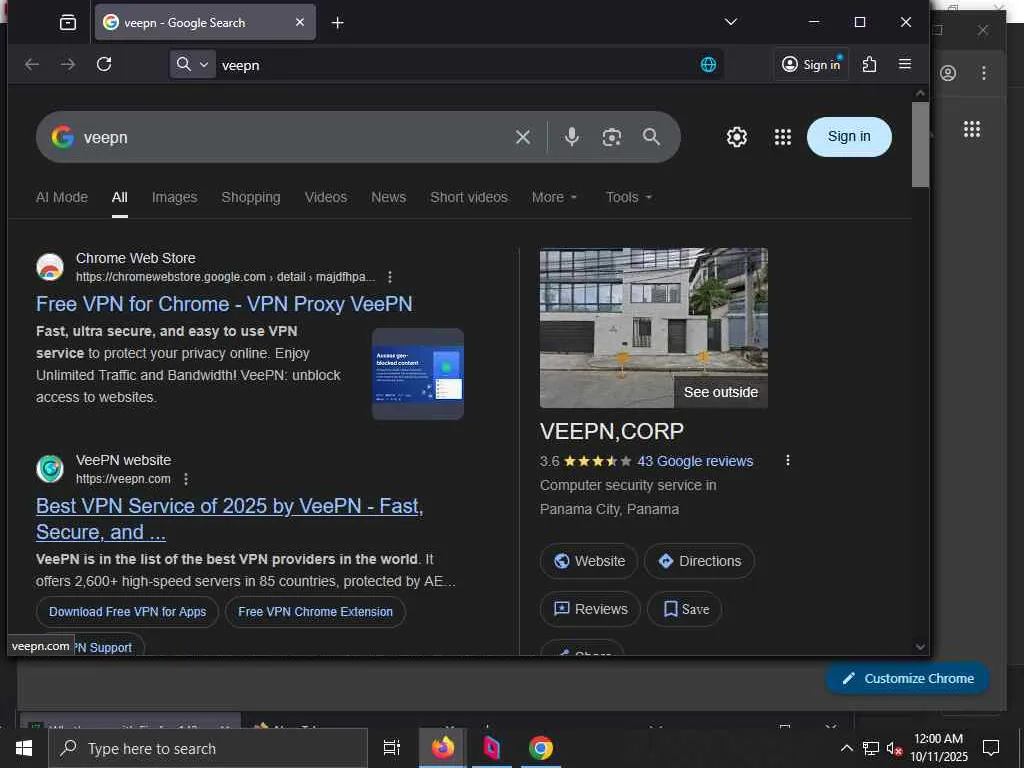Viewport: 1024px width, 768px height.
Task: Click the Firefox taskbar icon
Action: pos(443,748)
